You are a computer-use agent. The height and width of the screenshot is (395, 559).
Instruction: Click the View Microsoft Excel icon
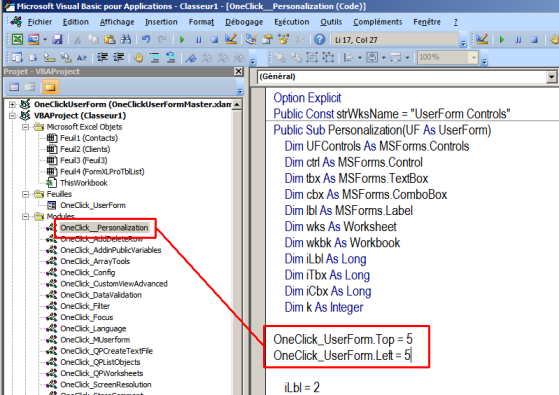pos(17,39)
